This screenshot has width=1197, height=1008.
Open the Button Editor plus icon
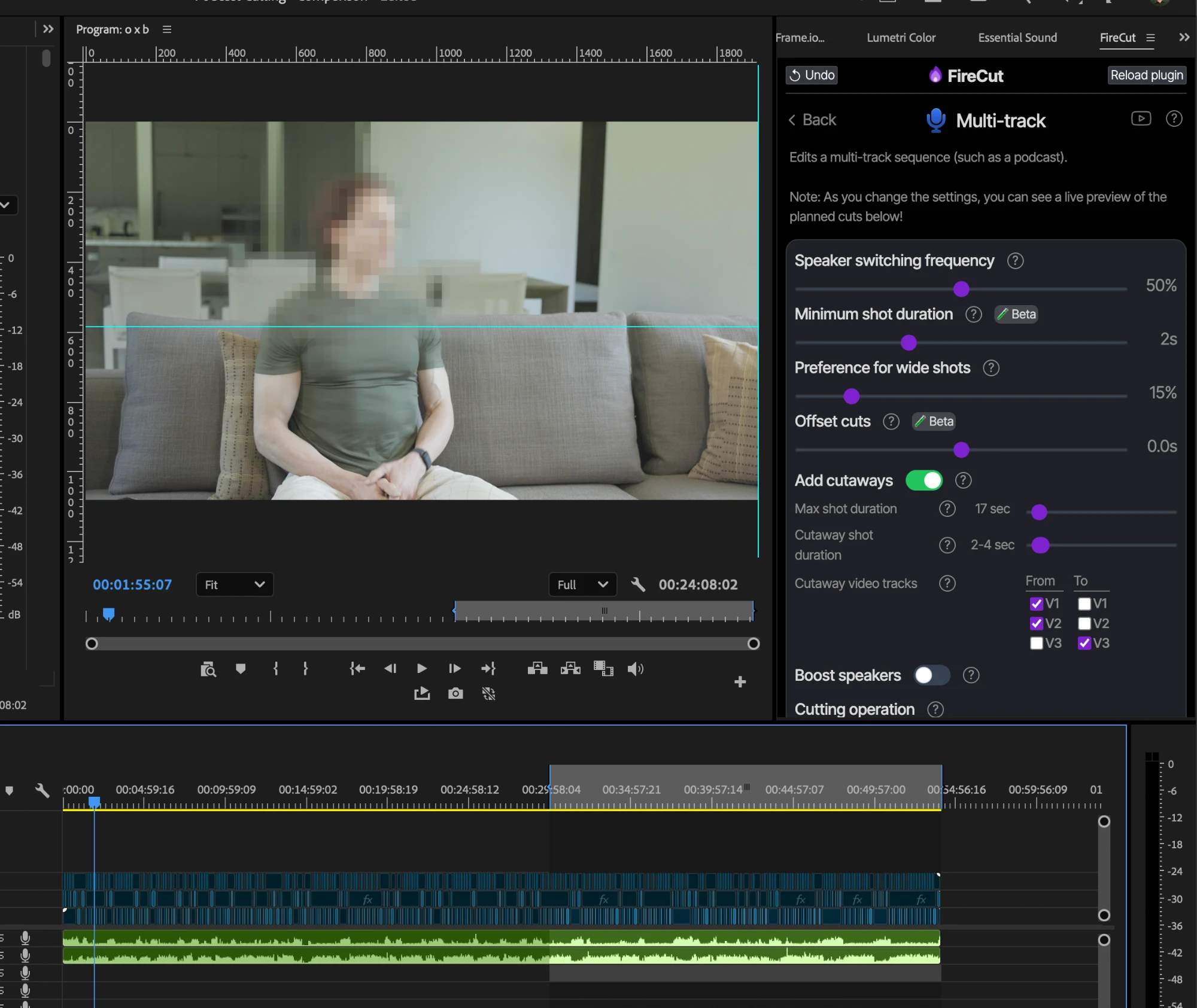pos(740,682)
